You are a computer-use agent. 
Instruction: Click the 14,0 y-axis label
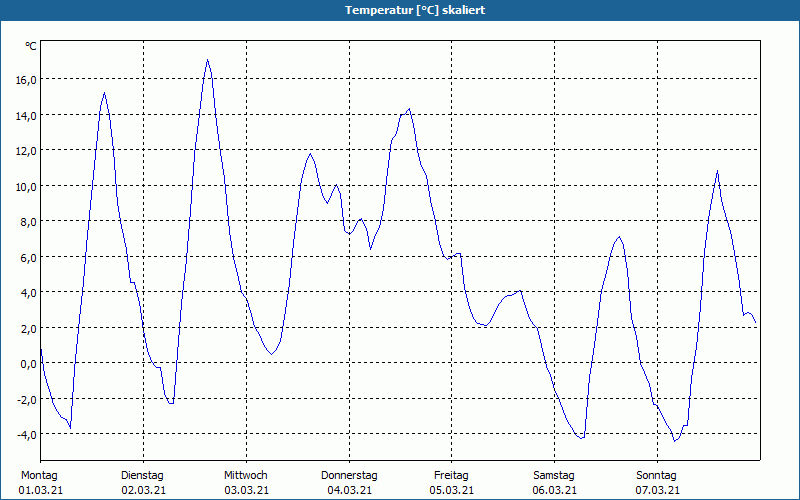coord(28,115)
